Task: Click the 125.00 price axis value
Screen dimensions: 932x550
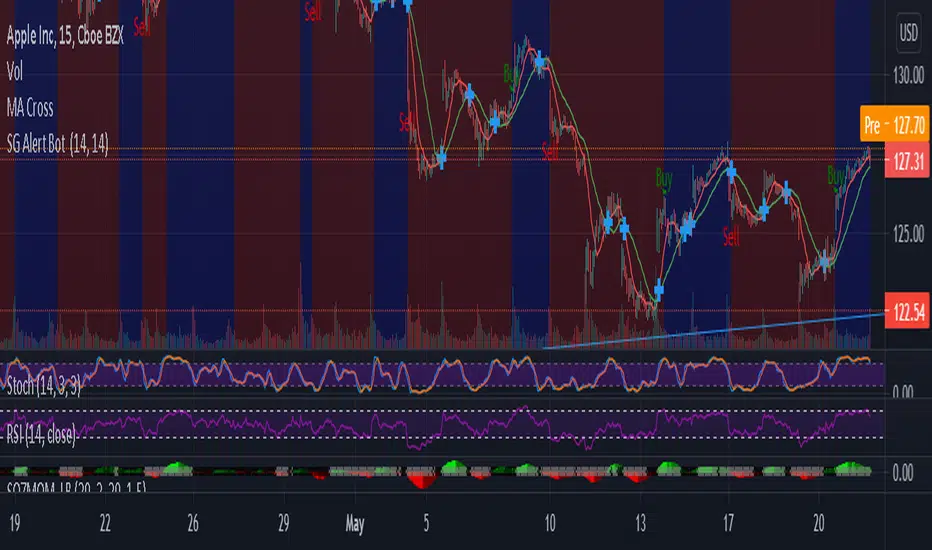Action: (909, 234)
